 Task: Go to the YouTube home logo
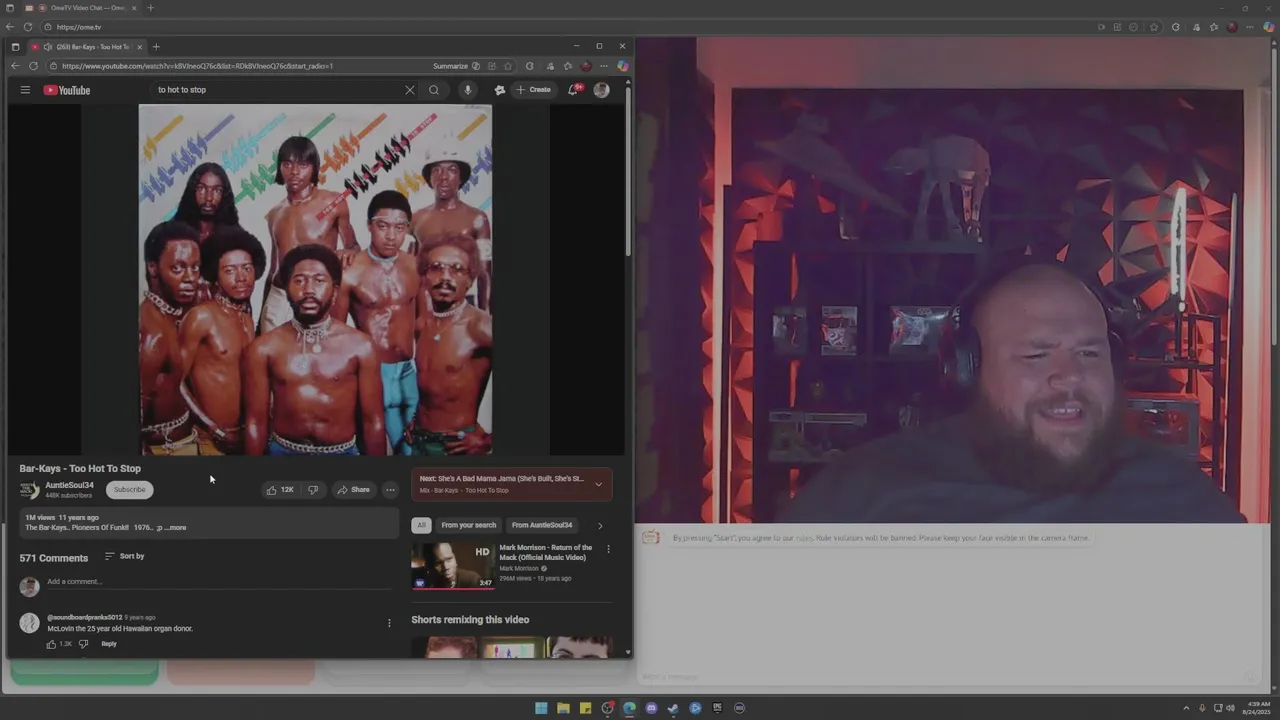(x=67, y=90)
